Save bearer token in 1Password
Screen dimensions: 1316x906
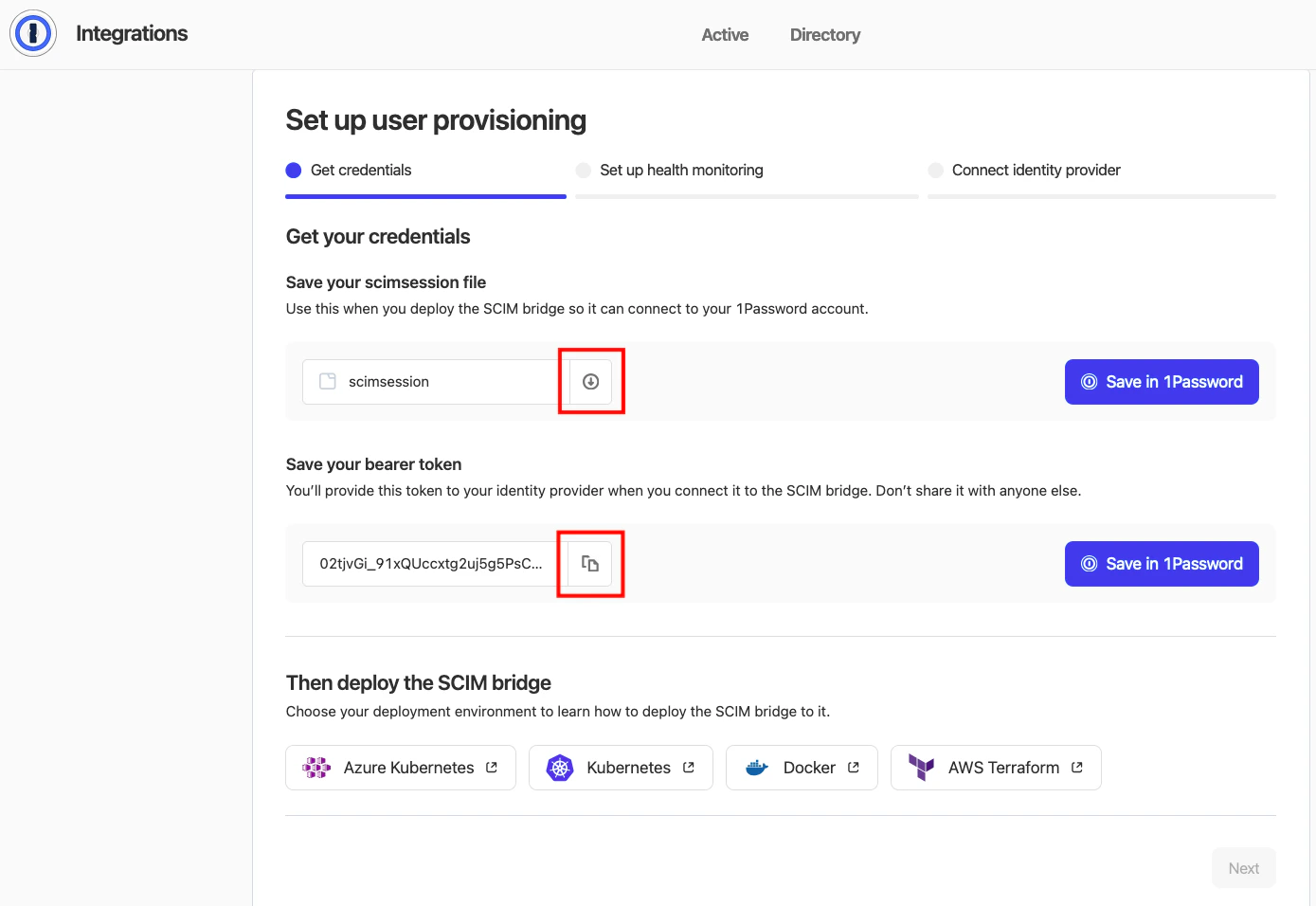(1162, 564)
